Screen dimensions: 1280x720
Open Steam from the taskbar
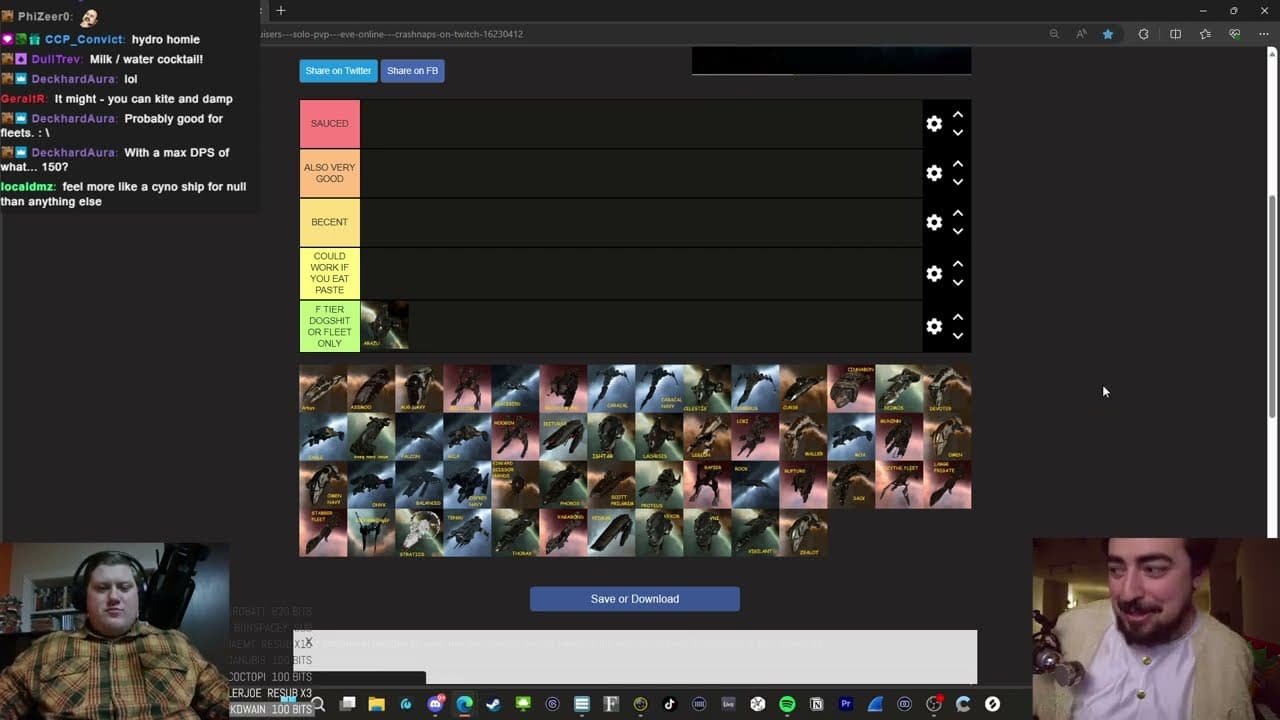[493, 704]
